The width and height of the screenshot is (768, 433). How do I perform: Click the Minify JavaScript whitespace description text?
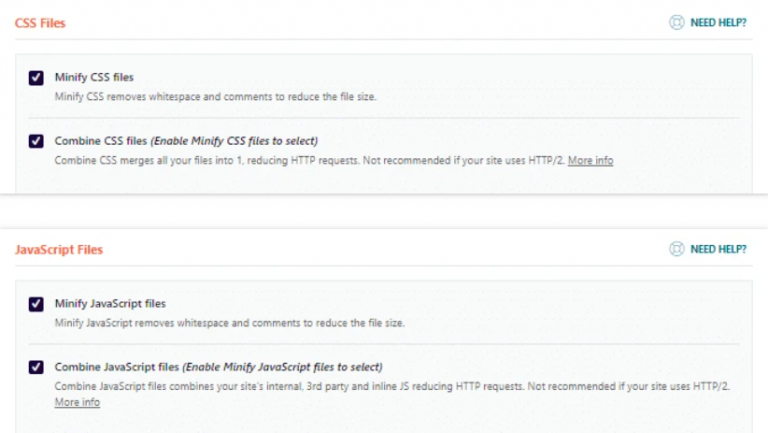pyautogui.click(x=230, y=322)
